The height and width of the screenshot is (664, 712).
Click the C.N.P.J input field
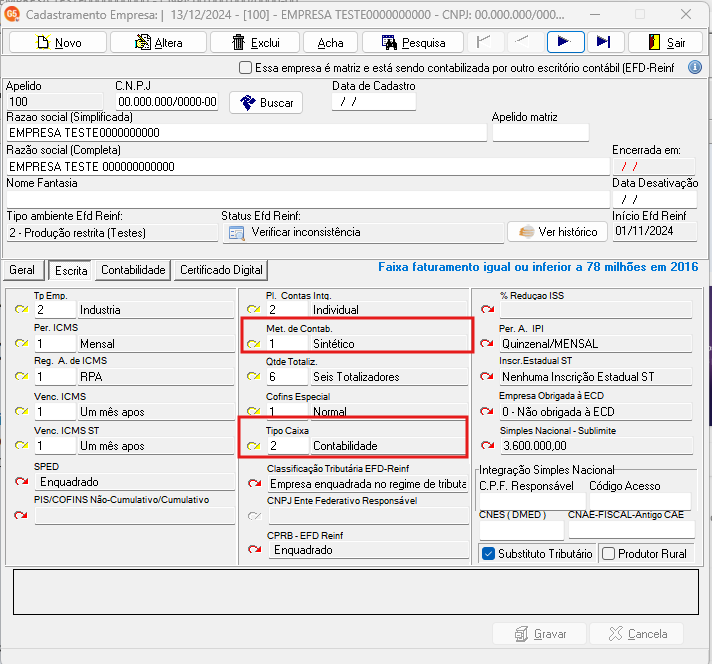pos(167,102)
